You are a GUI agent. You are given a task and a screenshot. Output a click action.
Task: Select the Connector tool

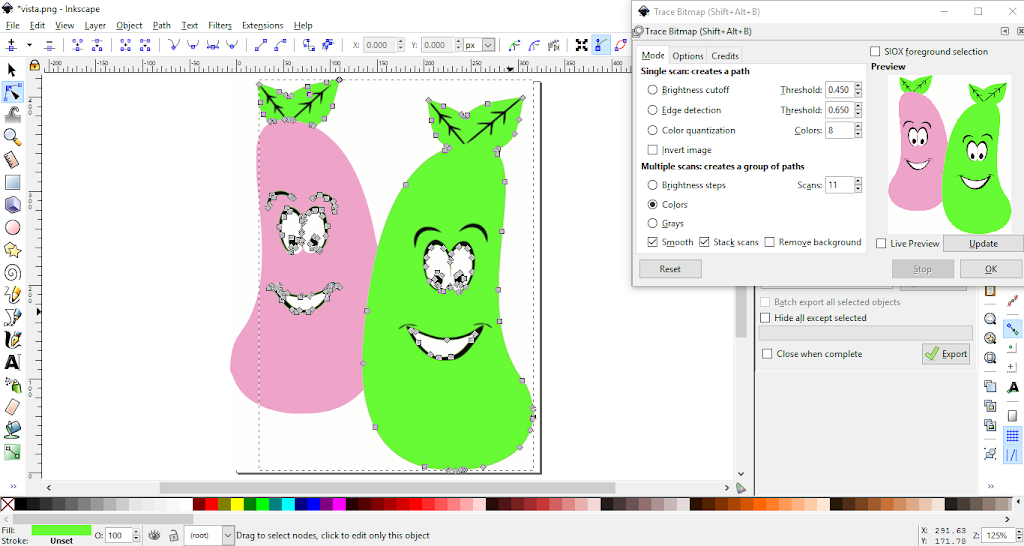pyautogui.click(x=12, y=451)
